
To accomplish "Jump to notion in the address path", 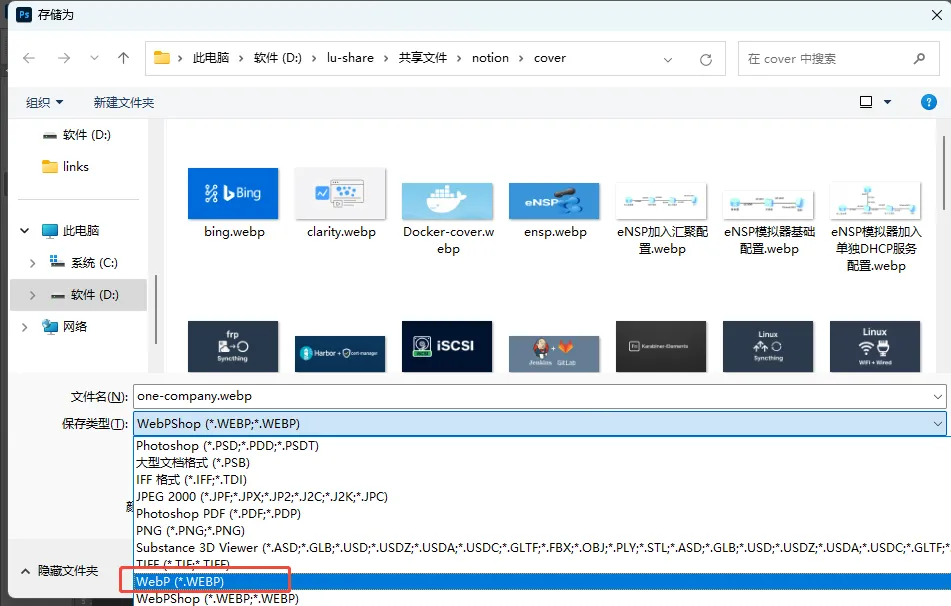I will pyautogui.click(x=490, y=58).
